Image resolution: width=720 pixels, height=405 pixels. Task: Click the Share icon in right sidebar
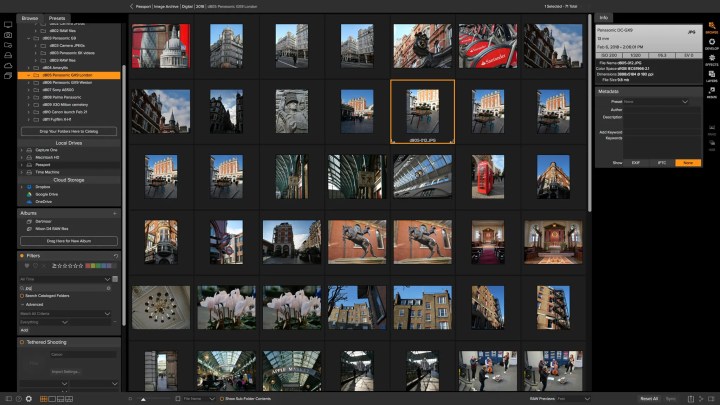click(x=712, y=145)
